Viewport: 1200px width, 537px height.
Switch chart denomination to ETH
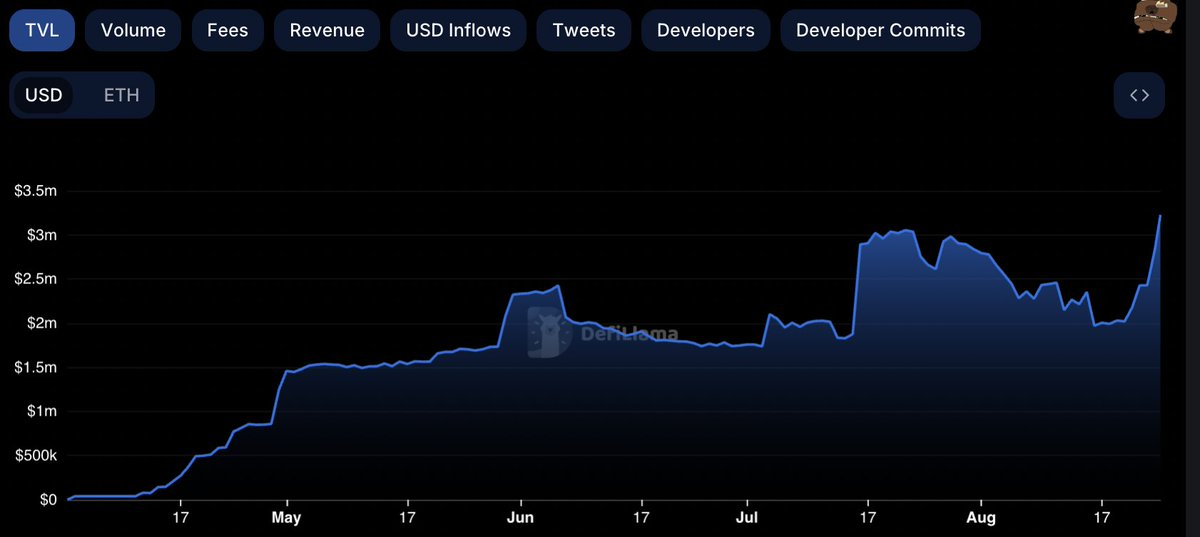(122, 96)
